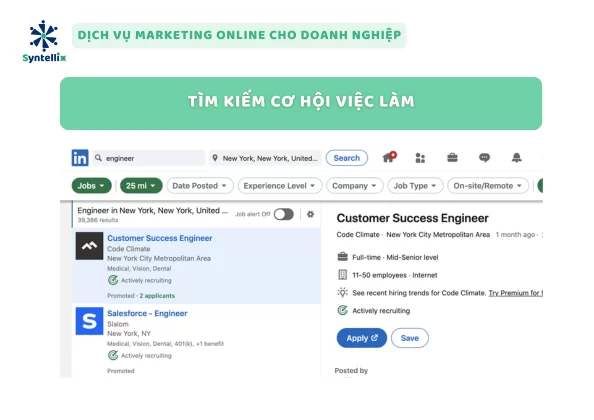Image resolution: width=594 pixels, height=420 pixels.
Task: Click the New York location field
Action: (265, 158)
